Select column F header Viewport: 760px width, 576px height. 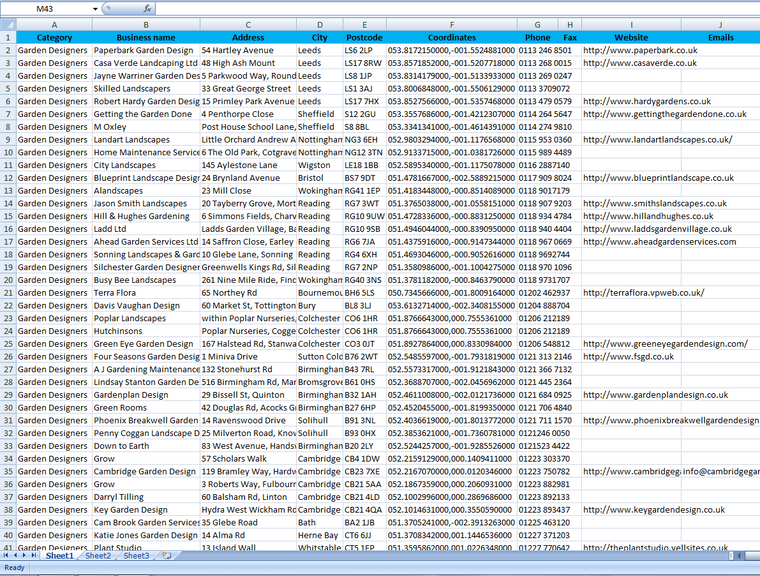(x=452, y=25)
